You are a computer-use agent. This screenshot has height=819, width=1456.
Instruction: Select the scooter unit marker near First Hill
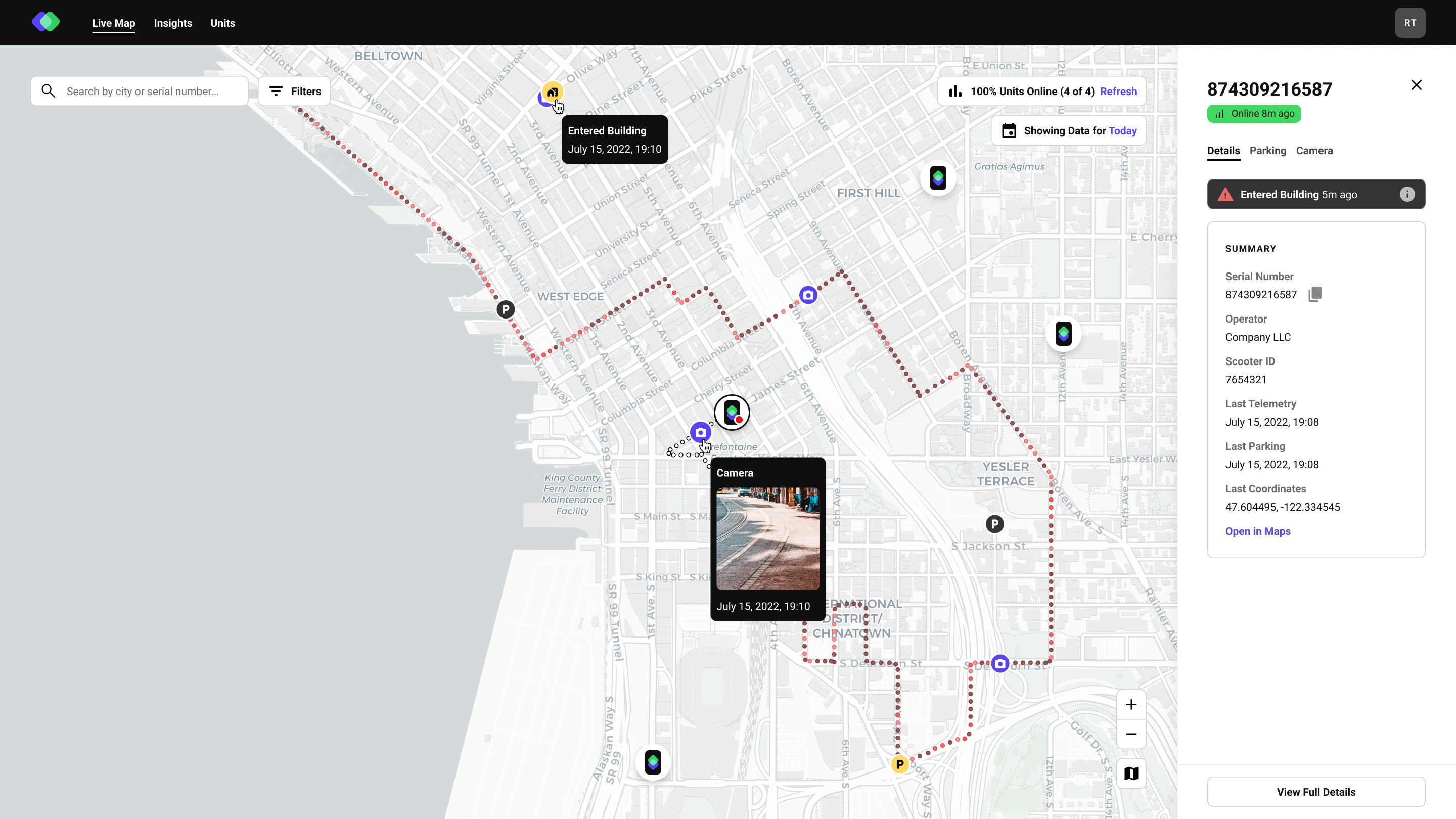[x=938, y=178]
